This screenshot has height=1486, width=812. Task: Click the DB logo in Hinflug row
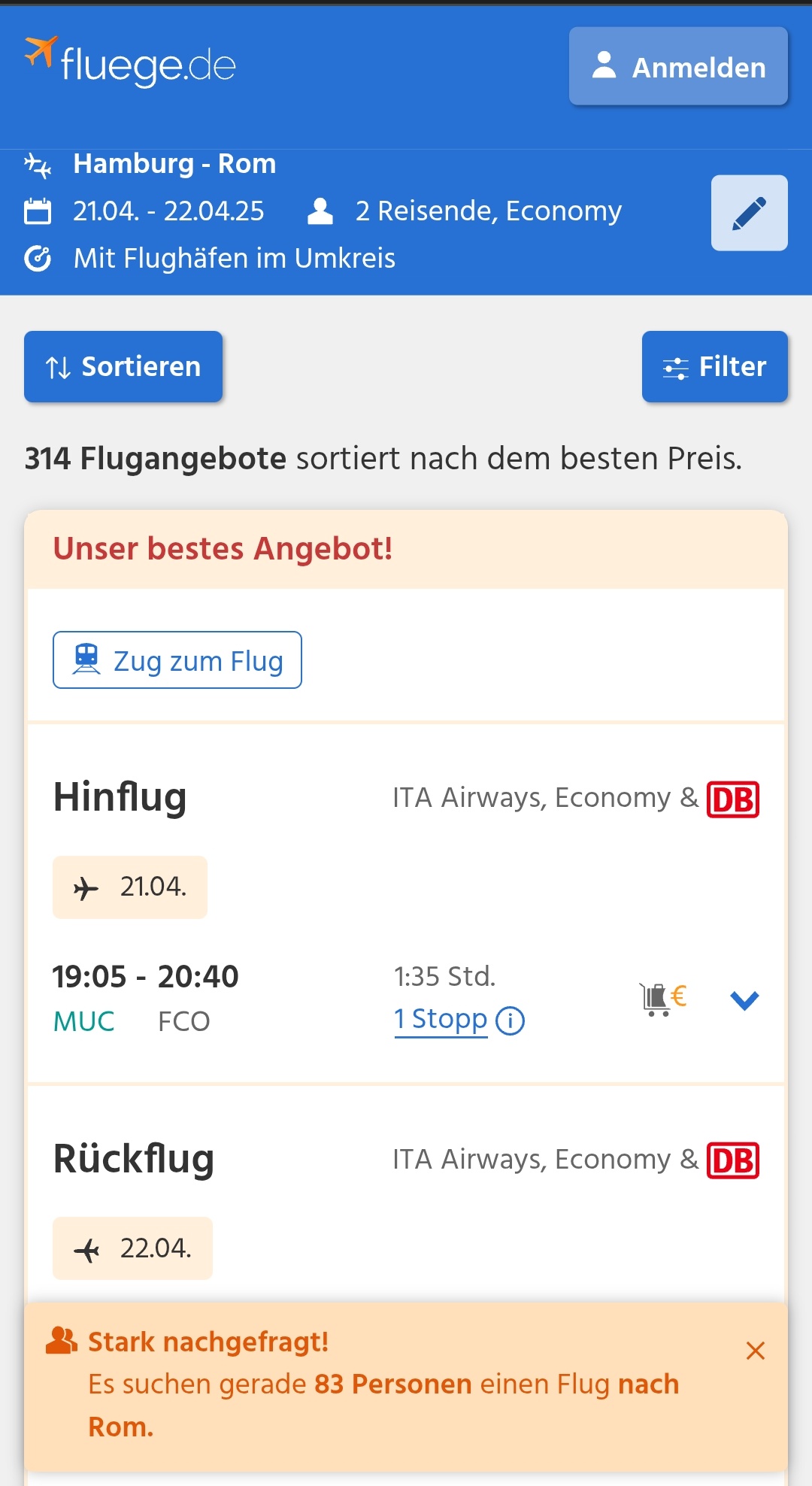coord(732,799)
